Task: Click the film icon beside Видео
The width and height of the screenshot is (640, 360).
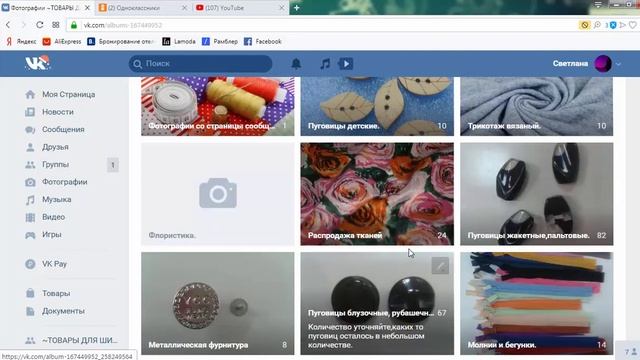Action: [x=30, y=217]
